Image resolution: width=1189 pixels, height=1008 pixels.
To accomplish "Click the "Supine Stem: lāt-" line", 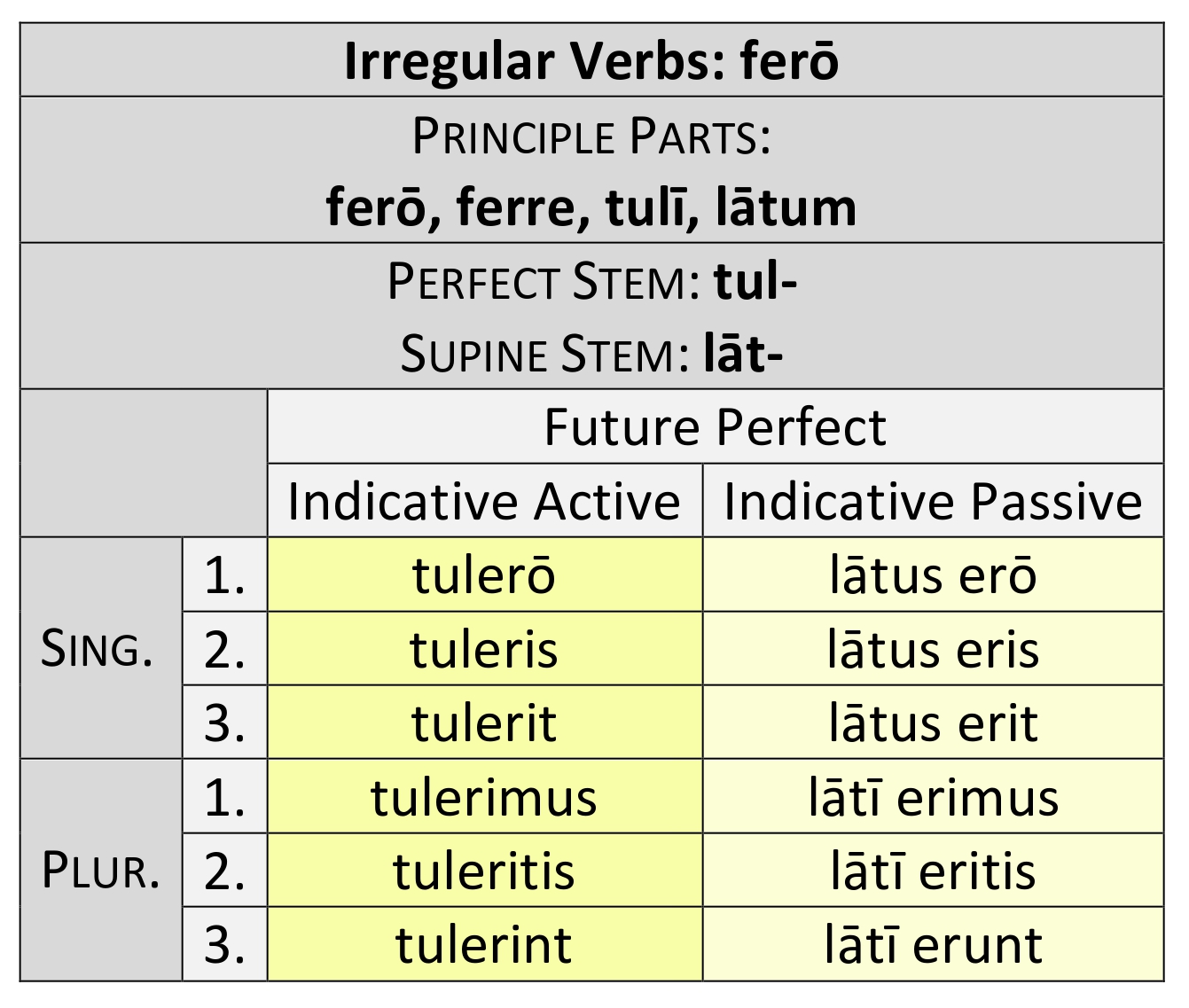I will pyautogui.click(x=591, y=354).
